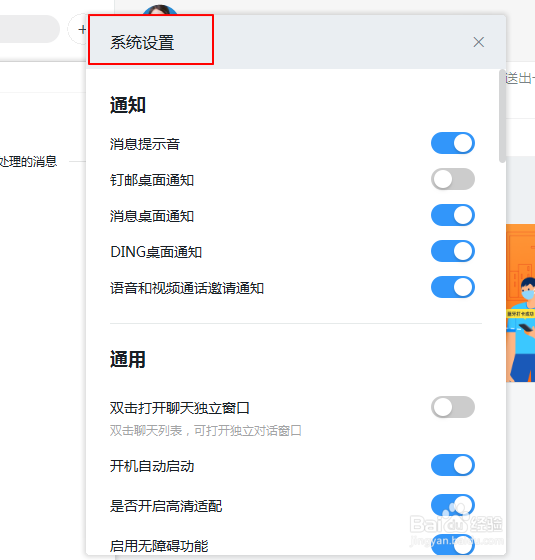Click the 系统设置 dialog title

click(x=142, y=42)
